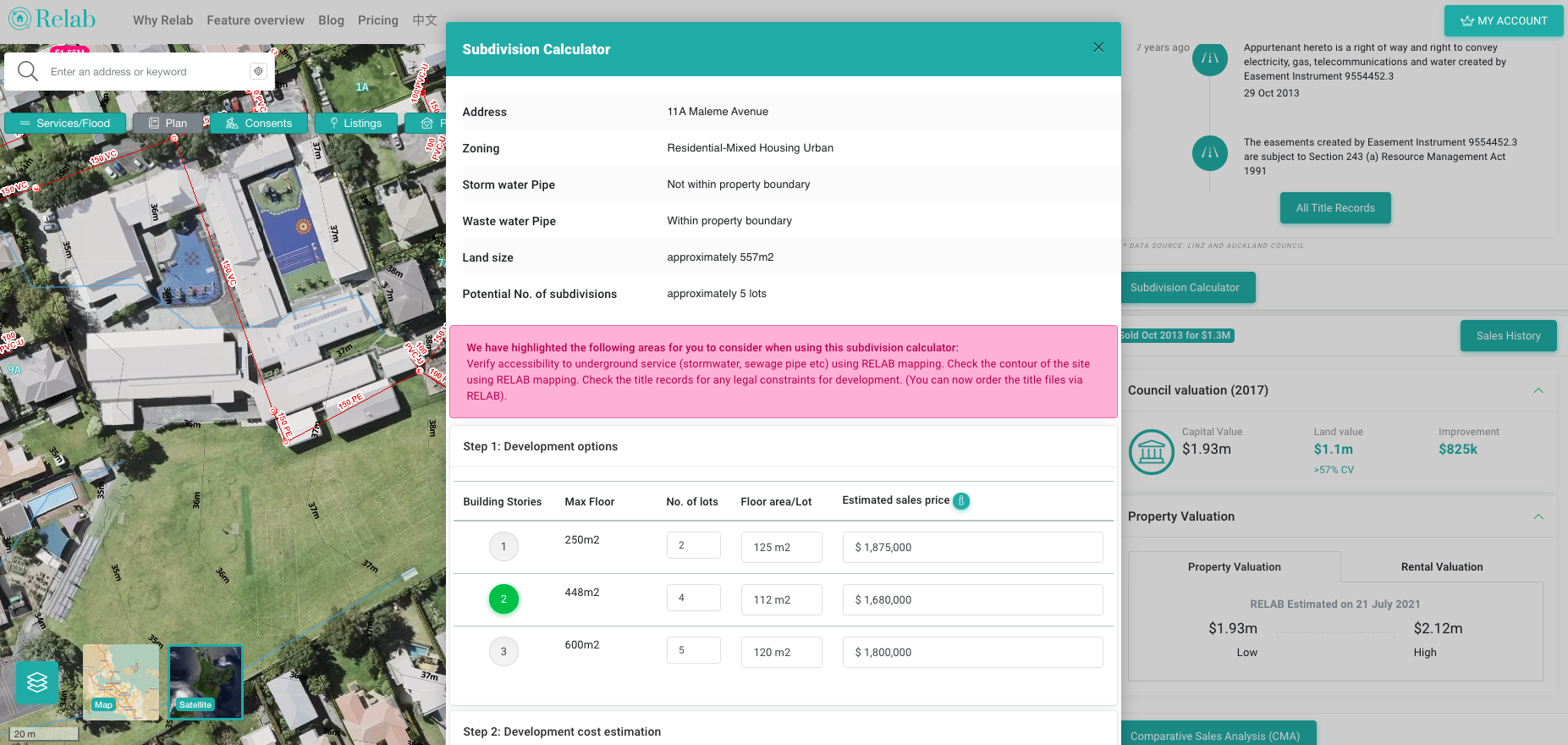The image size is (1568, 745).
Task: Click the Sold Oct 2013 for $1.3M tag
Action: [x=1176, y=335]
